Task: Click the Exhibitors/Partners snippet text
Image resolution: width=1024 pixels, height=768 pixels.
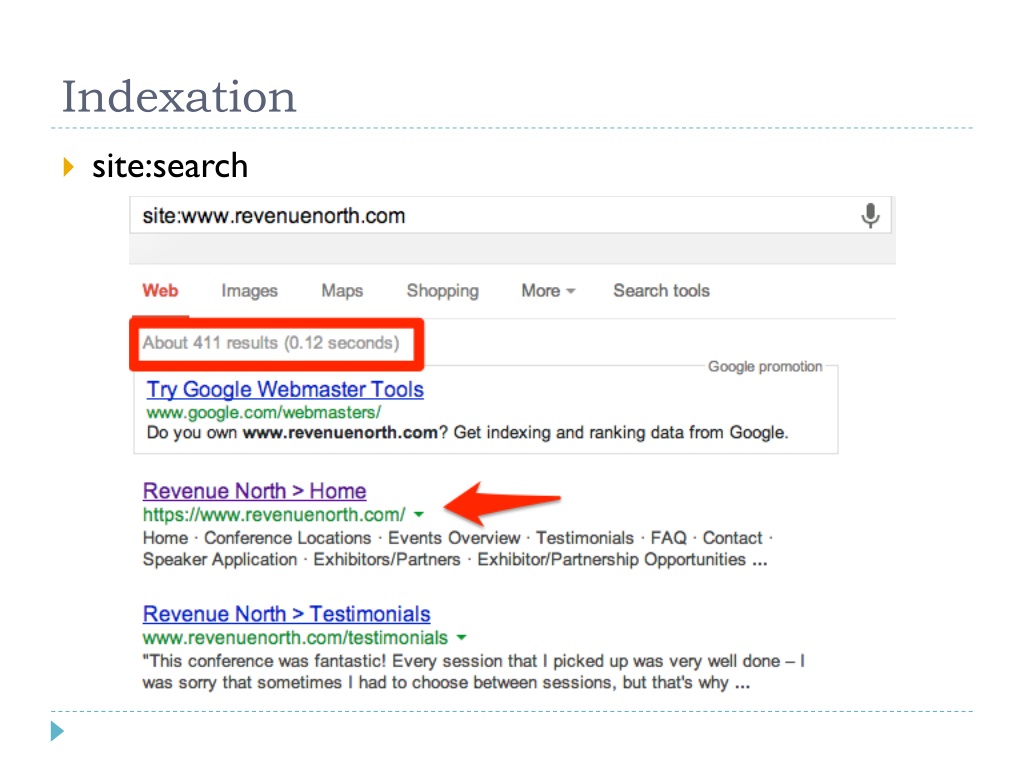Action: tap(387, 560)
